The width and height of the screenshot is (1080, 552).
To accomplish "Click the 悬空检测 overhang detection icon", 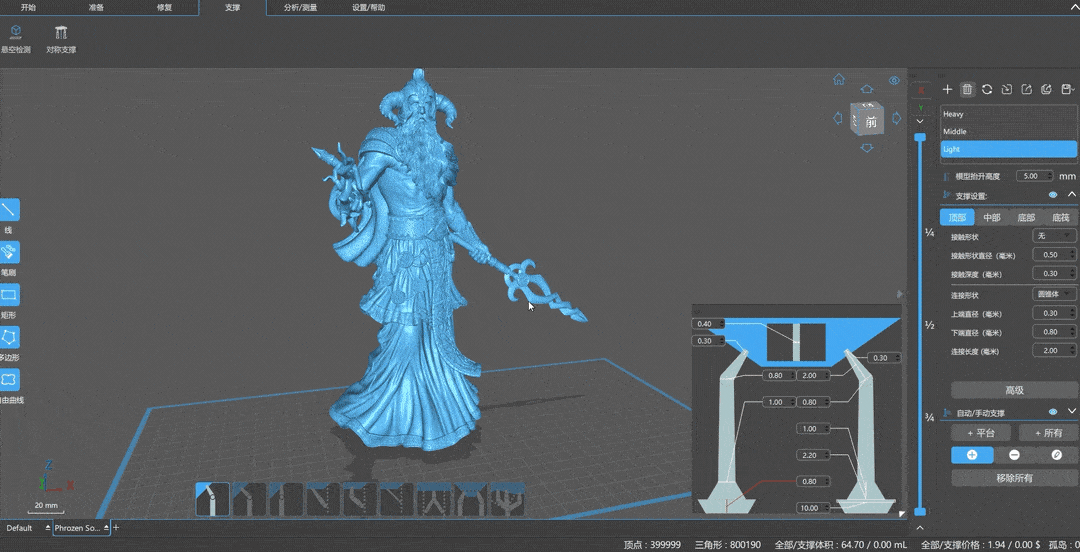I will pyautogui.click(x=15, y=34).
